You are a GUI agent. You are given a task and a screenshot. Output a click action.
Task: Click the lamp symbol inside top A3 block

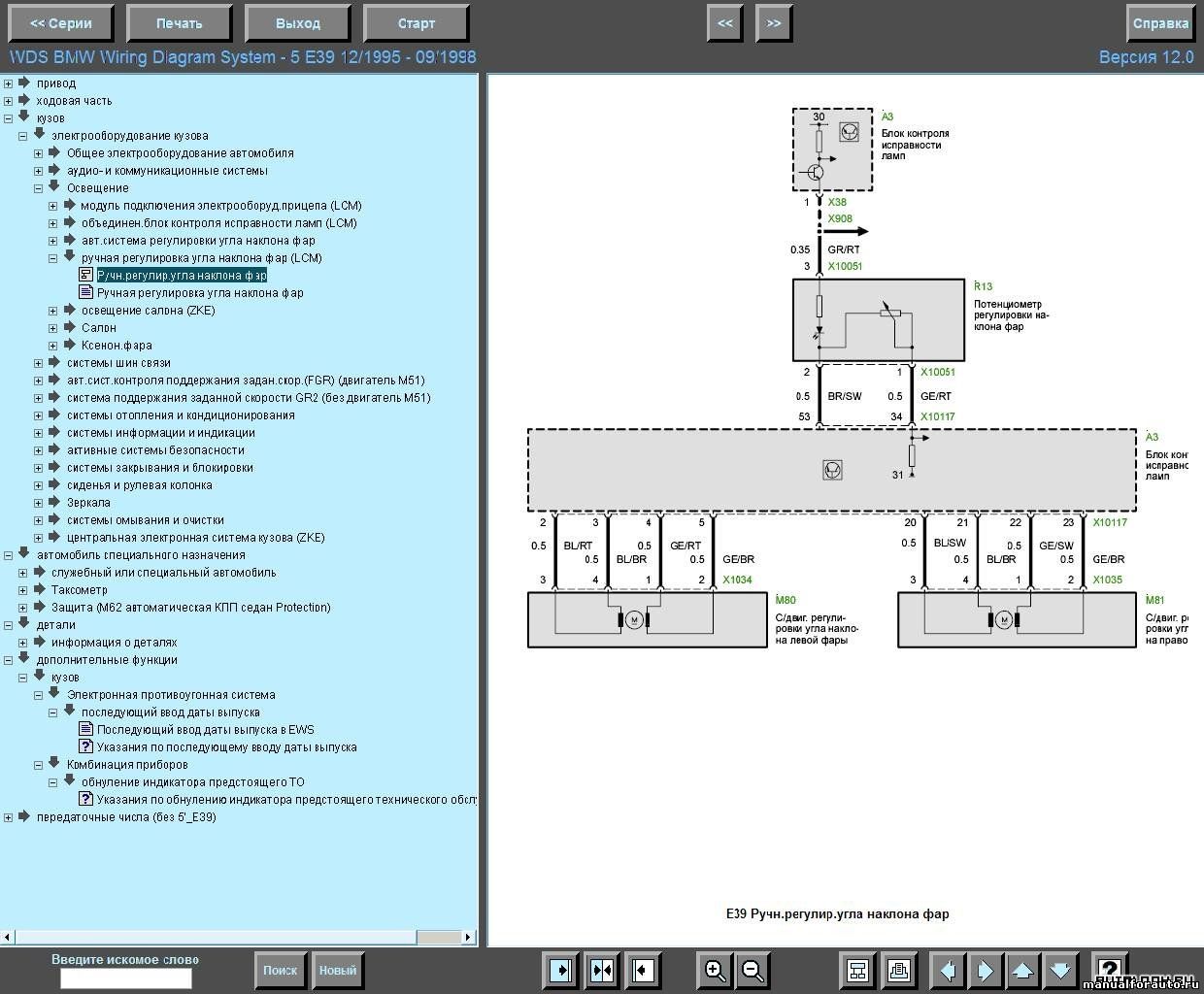coord(848,131)
